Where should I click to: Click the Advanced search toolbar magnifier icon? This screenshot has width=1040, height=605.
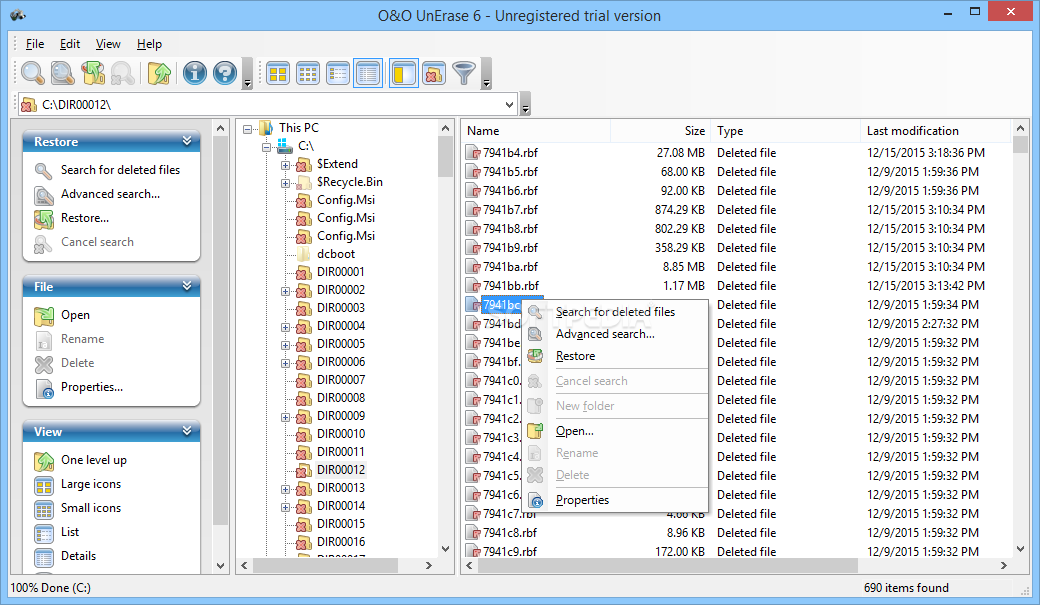point(62,73)
